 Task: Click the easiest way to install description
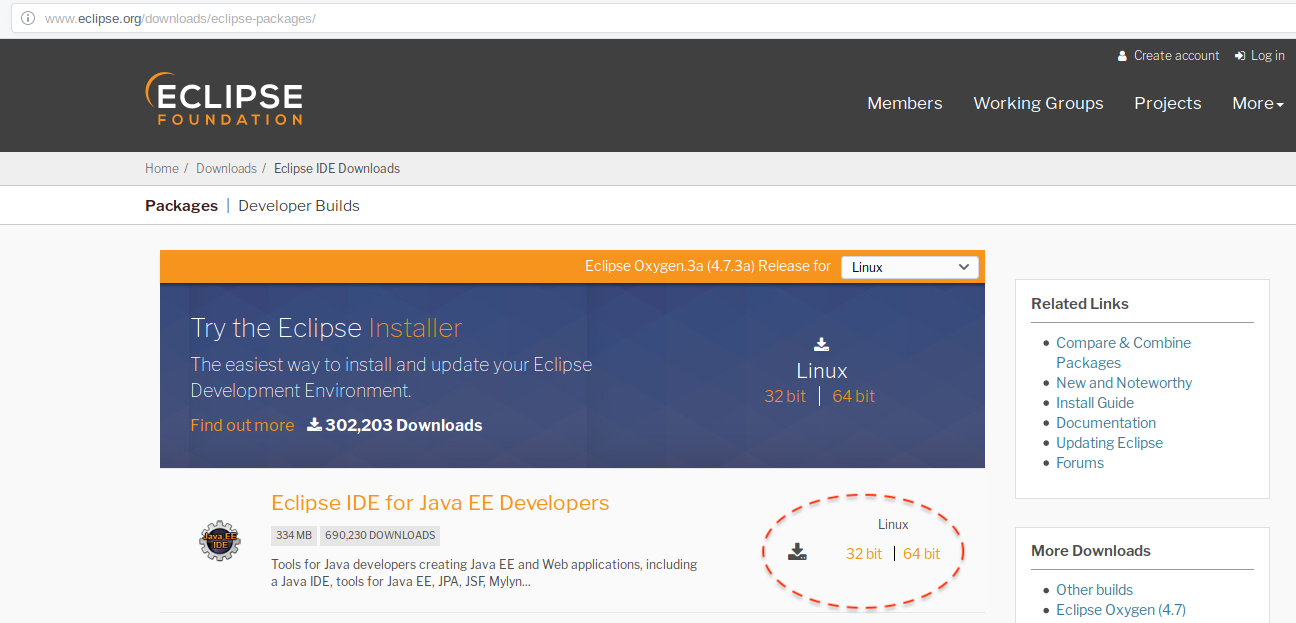[x=391, y=377]
